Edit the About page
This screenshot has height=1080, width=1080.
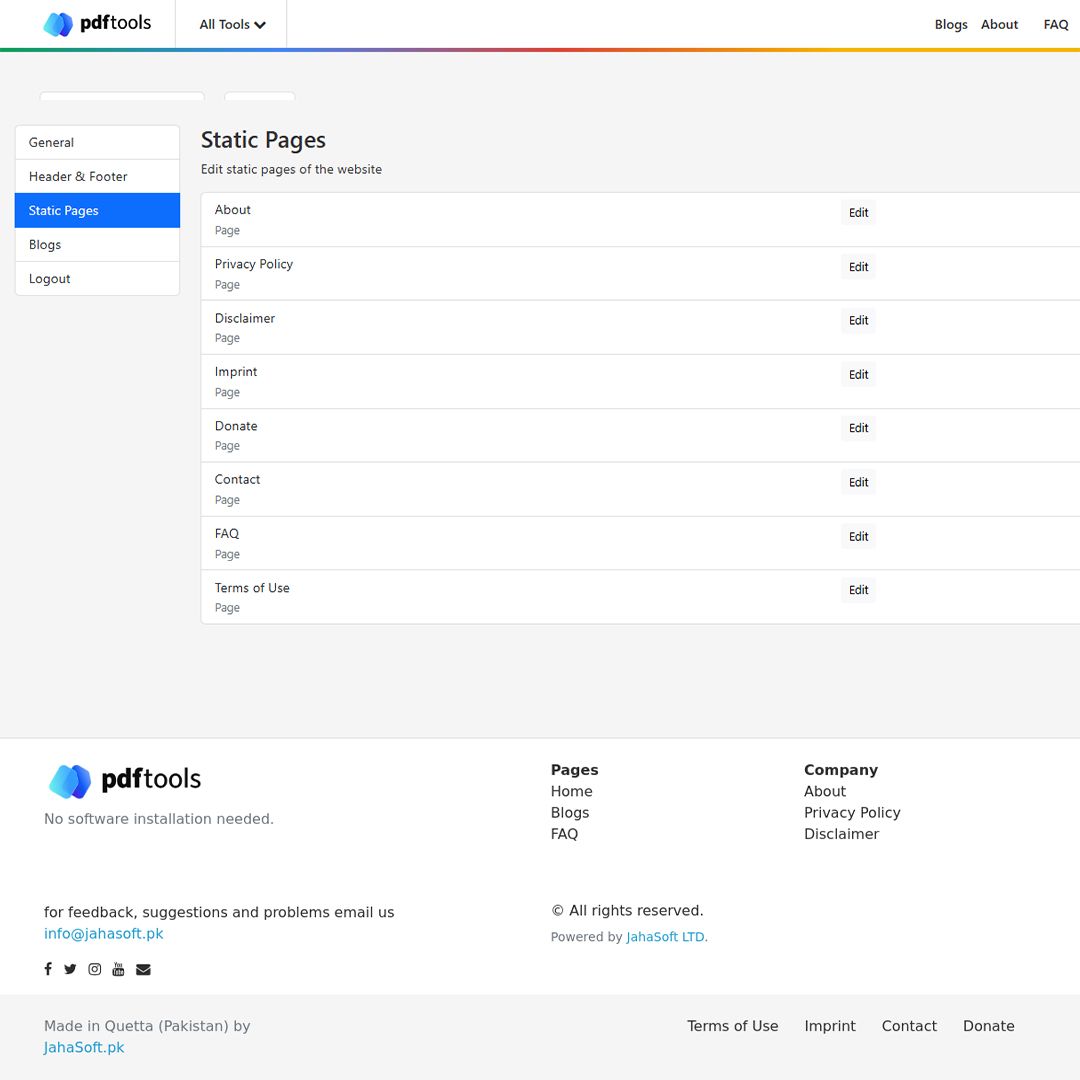858,213
